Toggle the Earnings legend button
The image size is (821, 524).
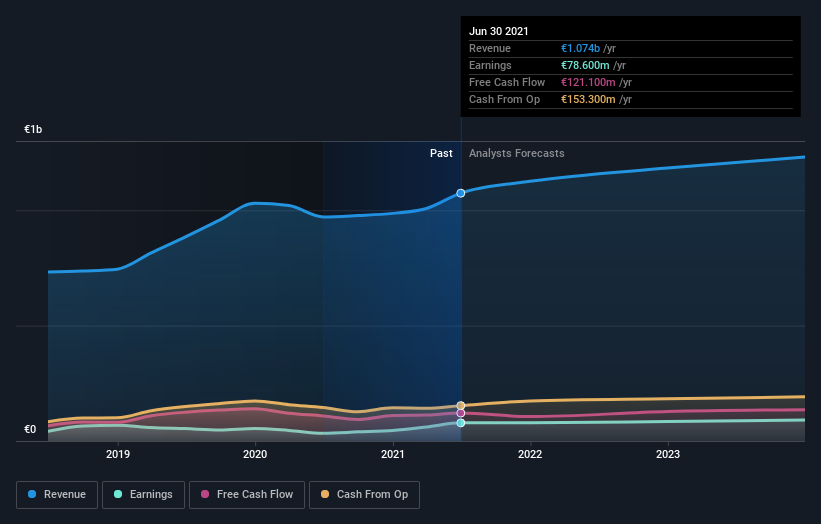pos(143,495)
